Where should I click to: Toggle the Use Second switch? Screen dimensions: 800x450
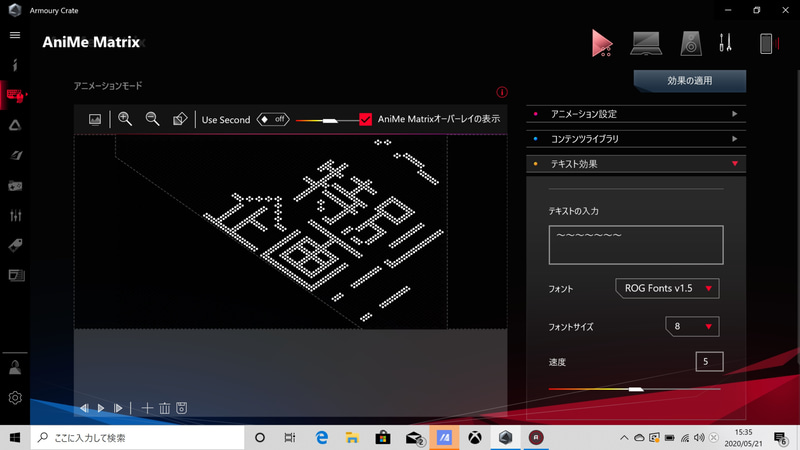pos(273,119)
